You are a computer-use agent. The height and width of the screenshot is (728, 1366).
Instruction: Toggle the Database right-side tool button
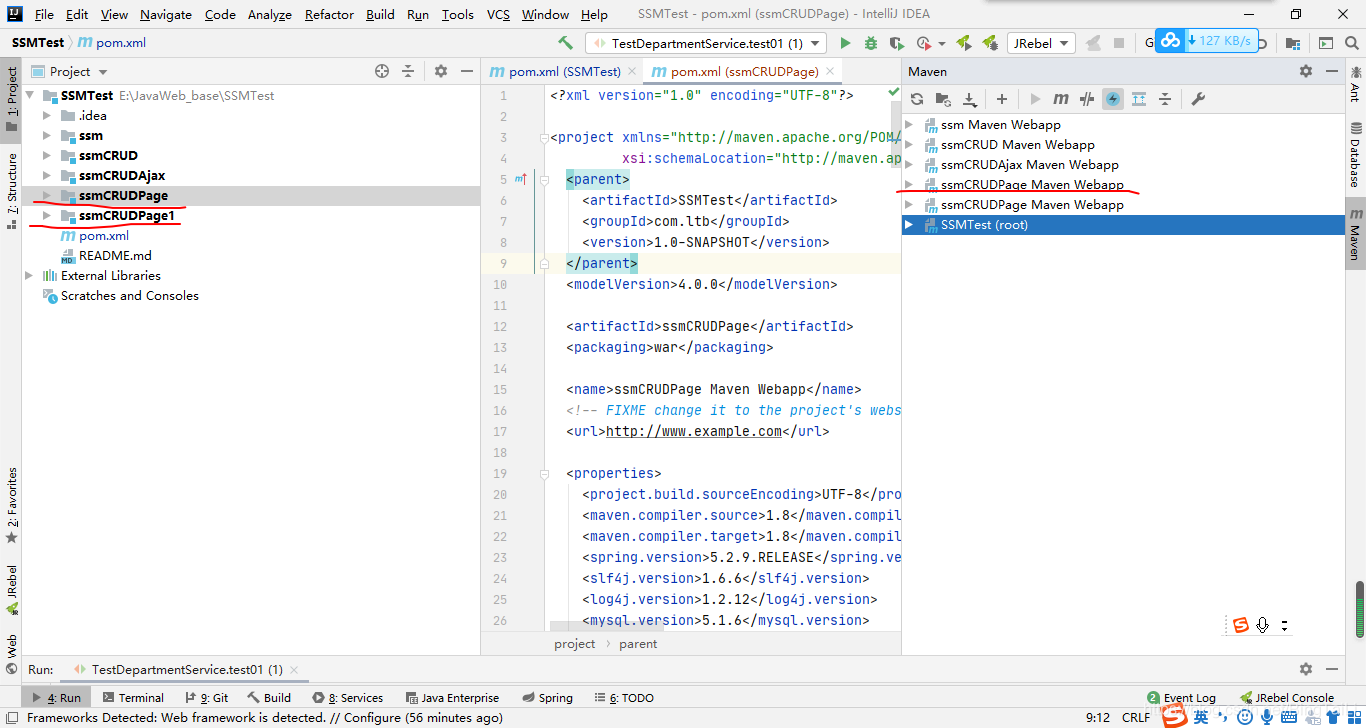[x=1355, y=155]
